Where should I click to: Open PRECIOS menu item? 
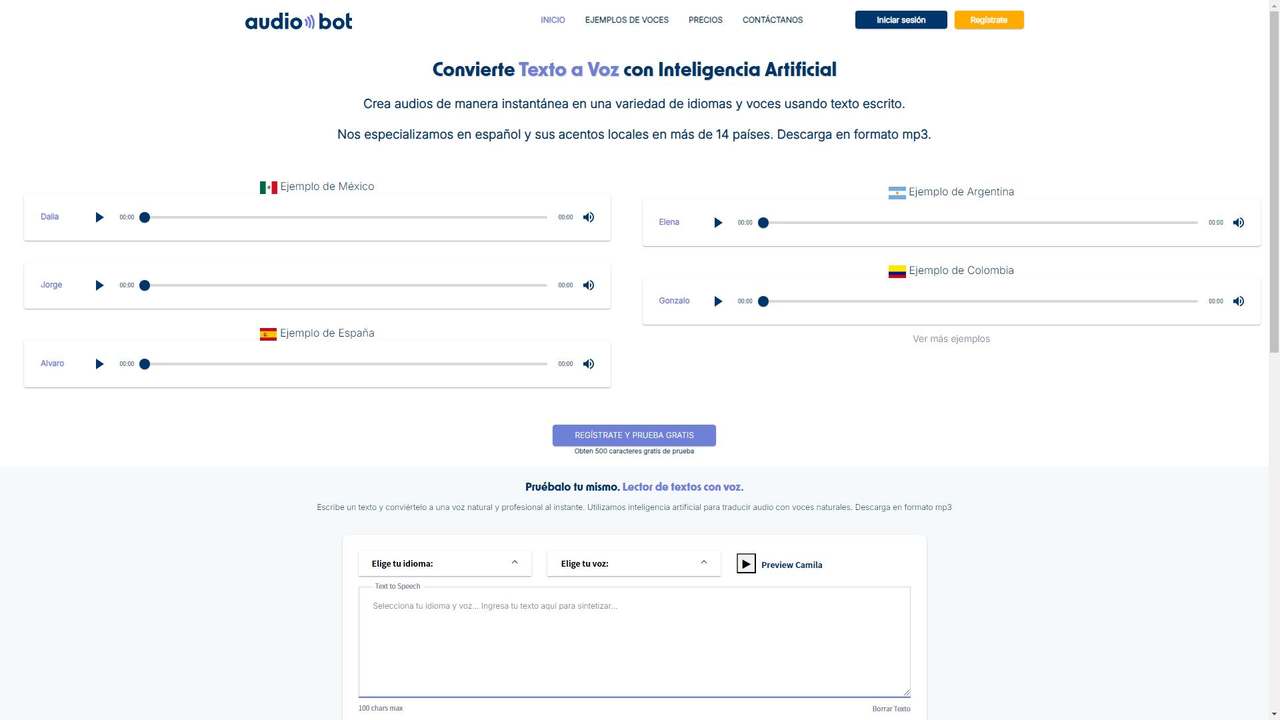click(x=706, y=20)
